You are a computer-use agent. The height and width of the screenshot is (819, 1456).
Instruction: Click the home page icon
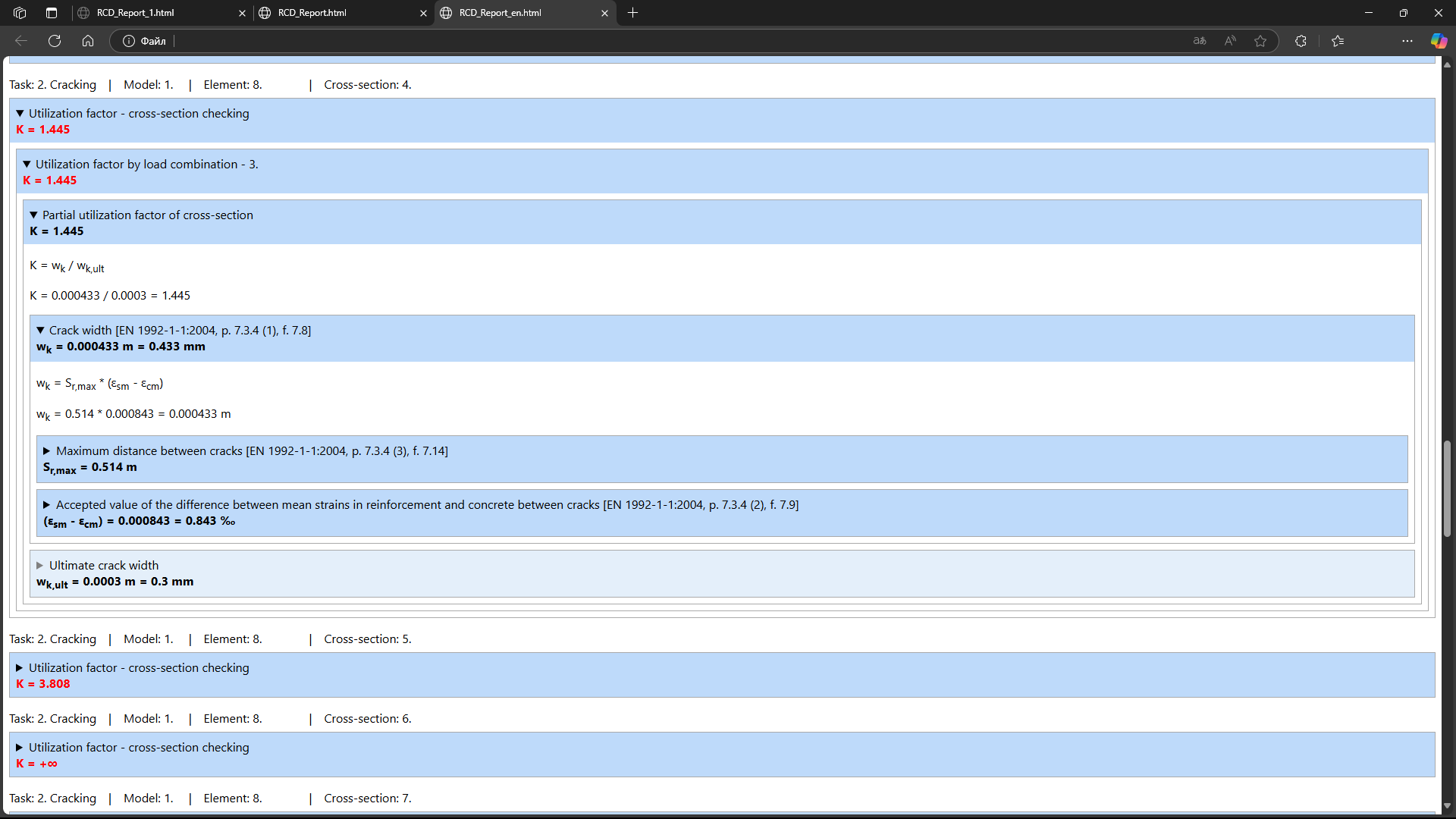tap(88, 41)
